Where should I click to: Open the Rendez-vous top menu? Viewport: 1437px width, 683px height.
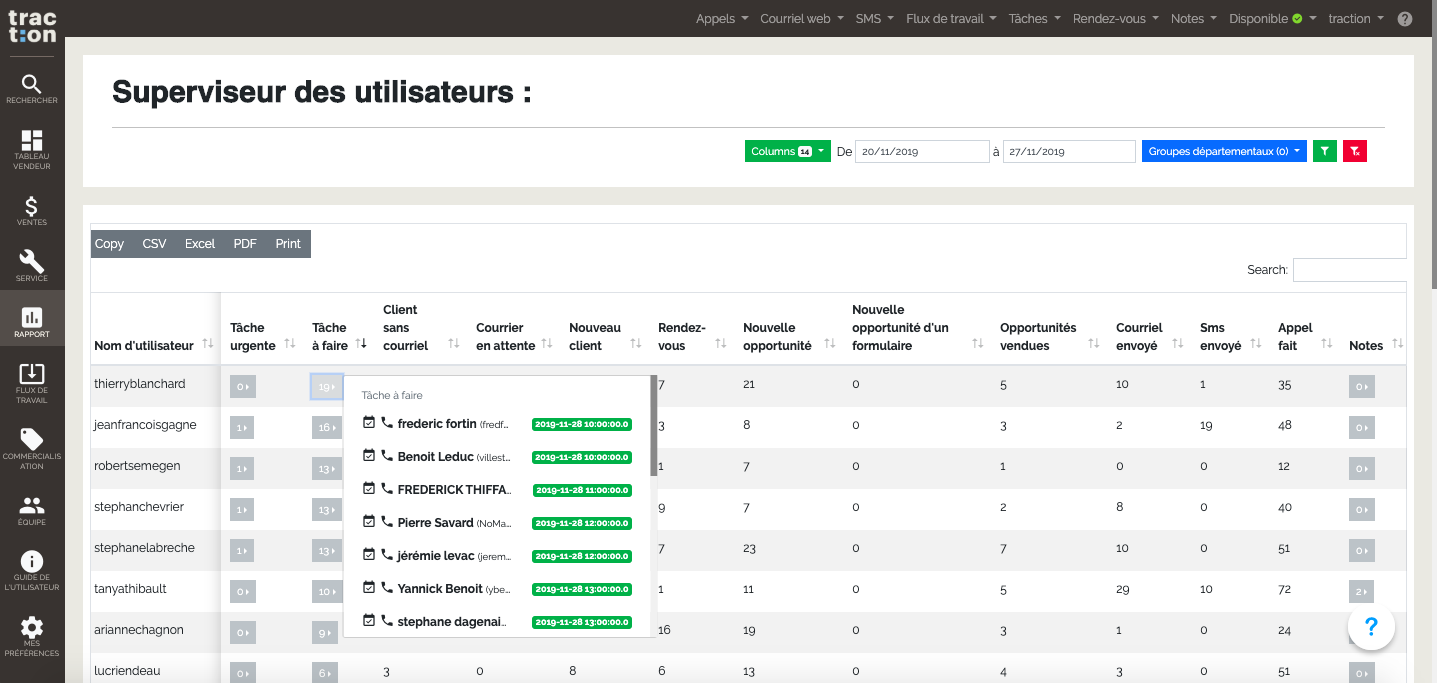coord(1116,19)
